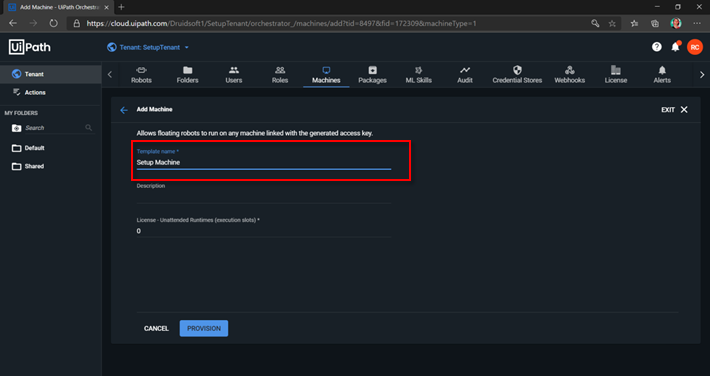The width and height of the screenshot is (710, 376).
Task: Open the Audit tab
Action: coord(465,75)
